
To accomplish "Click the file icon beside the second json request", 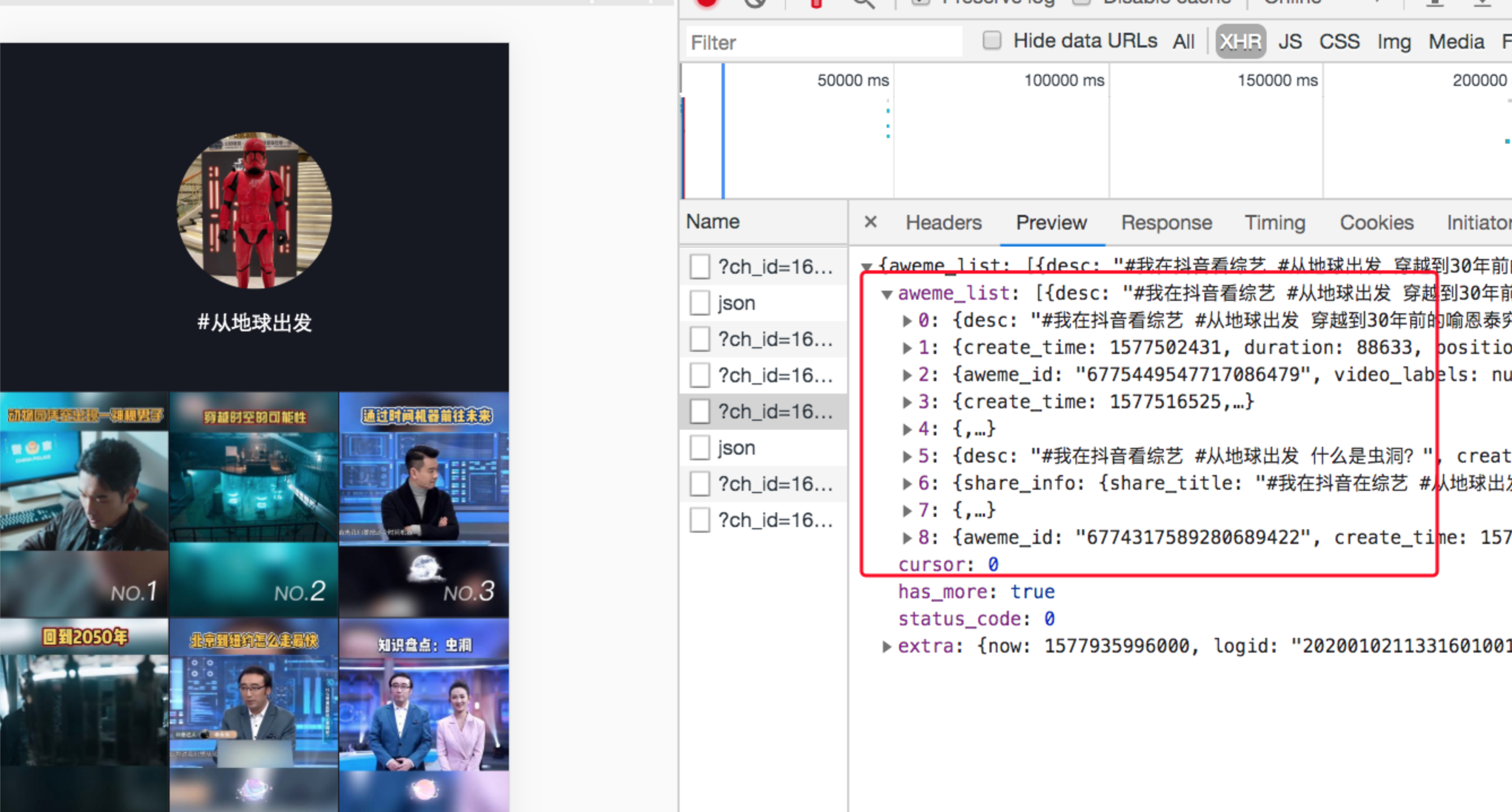I will point(699,448).
